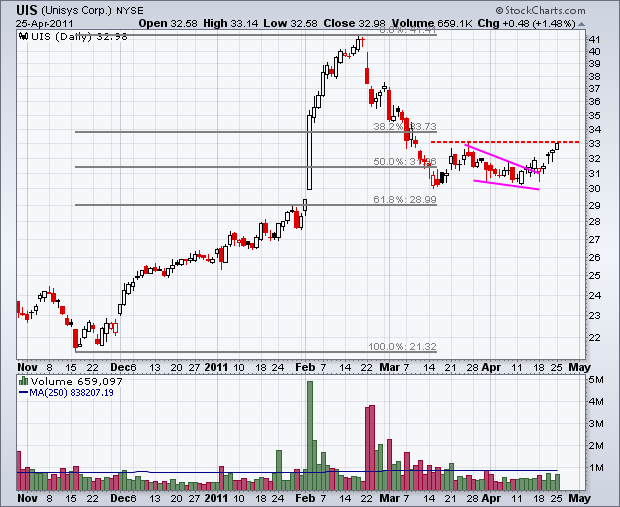
Task: Click the May label under the volume panel
Action: (x=579, y=498)
